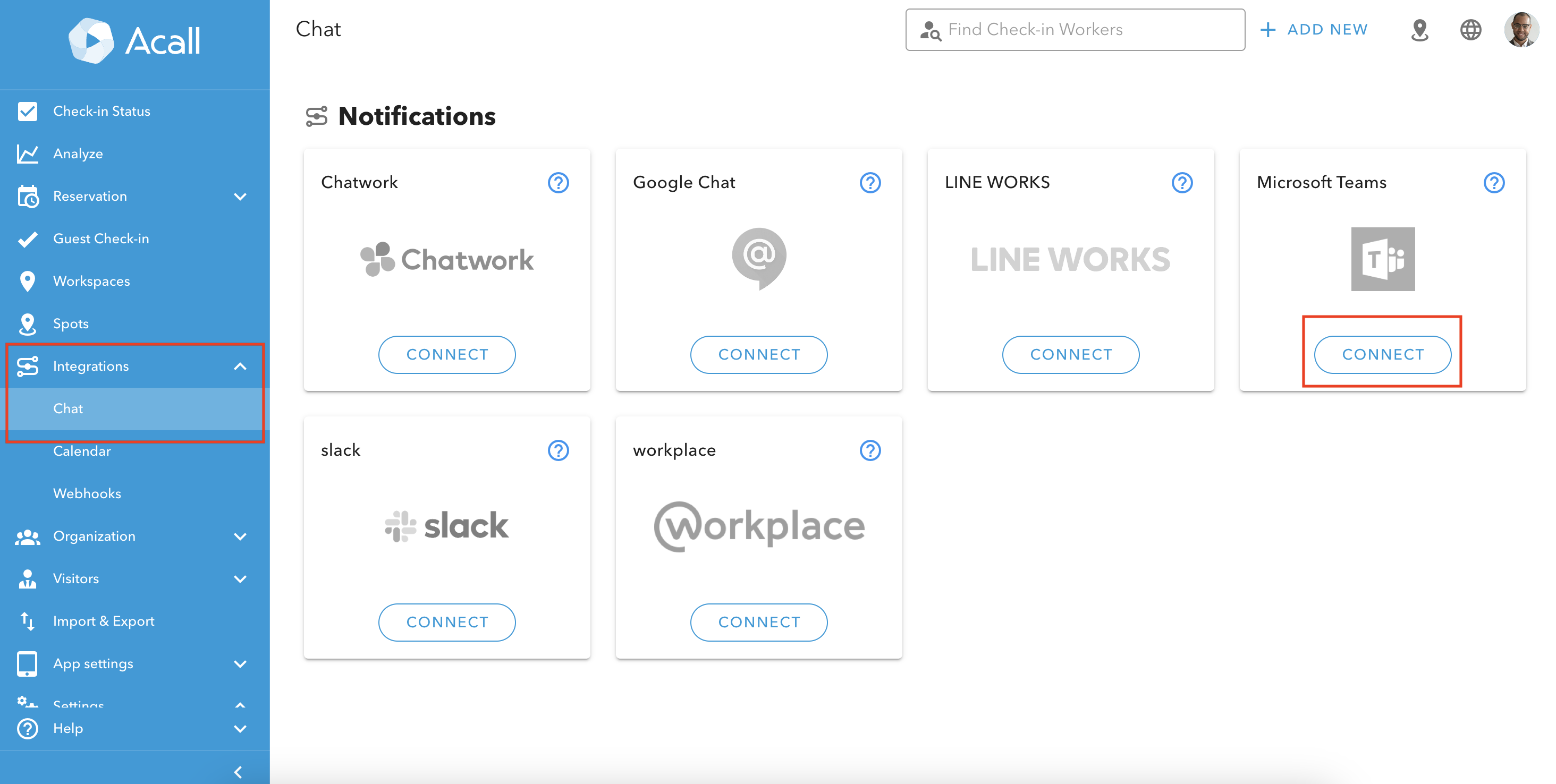Click the Import & Export arrows icon

pos(27,621)
